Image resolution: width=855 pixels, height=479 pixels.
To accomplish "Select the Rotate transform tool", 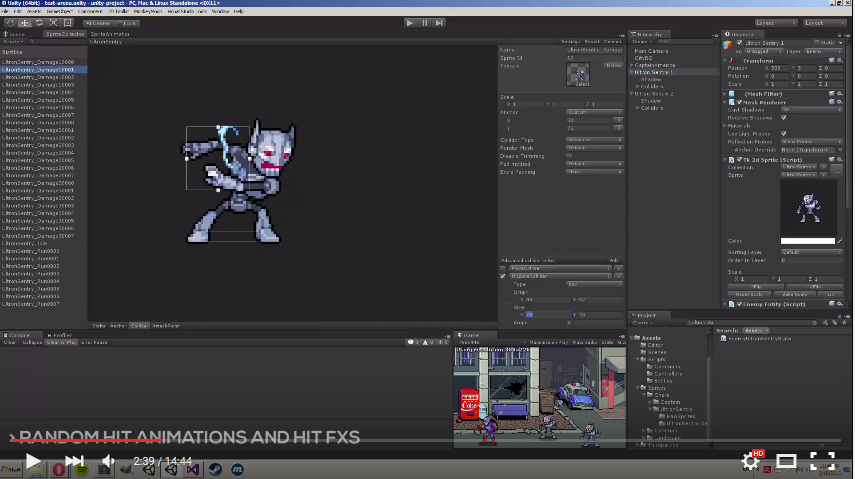I will coord(39,22).
